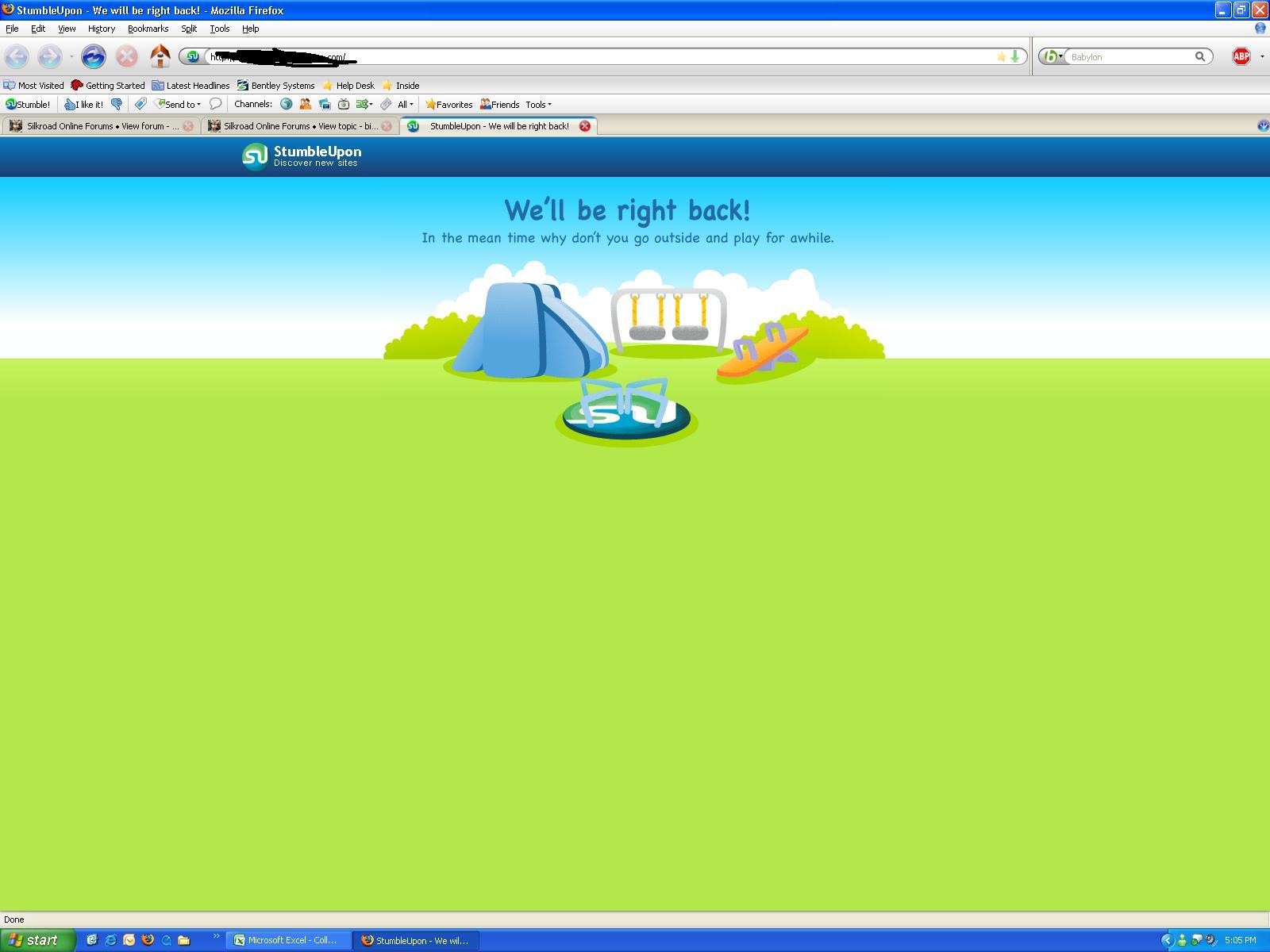Click the paperclip tag channel icon
Image resolution: width=1270 pixels, height=952 pixels.
pyautogui.click(x=386, y=104)
